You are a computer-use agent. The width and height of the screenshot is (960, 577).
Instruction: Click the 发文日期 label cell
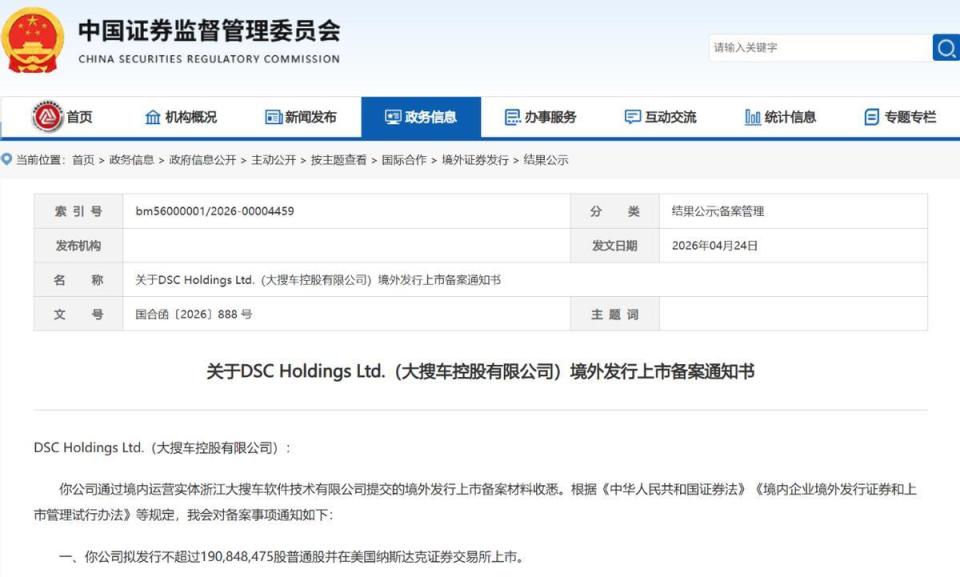[615, 246]
